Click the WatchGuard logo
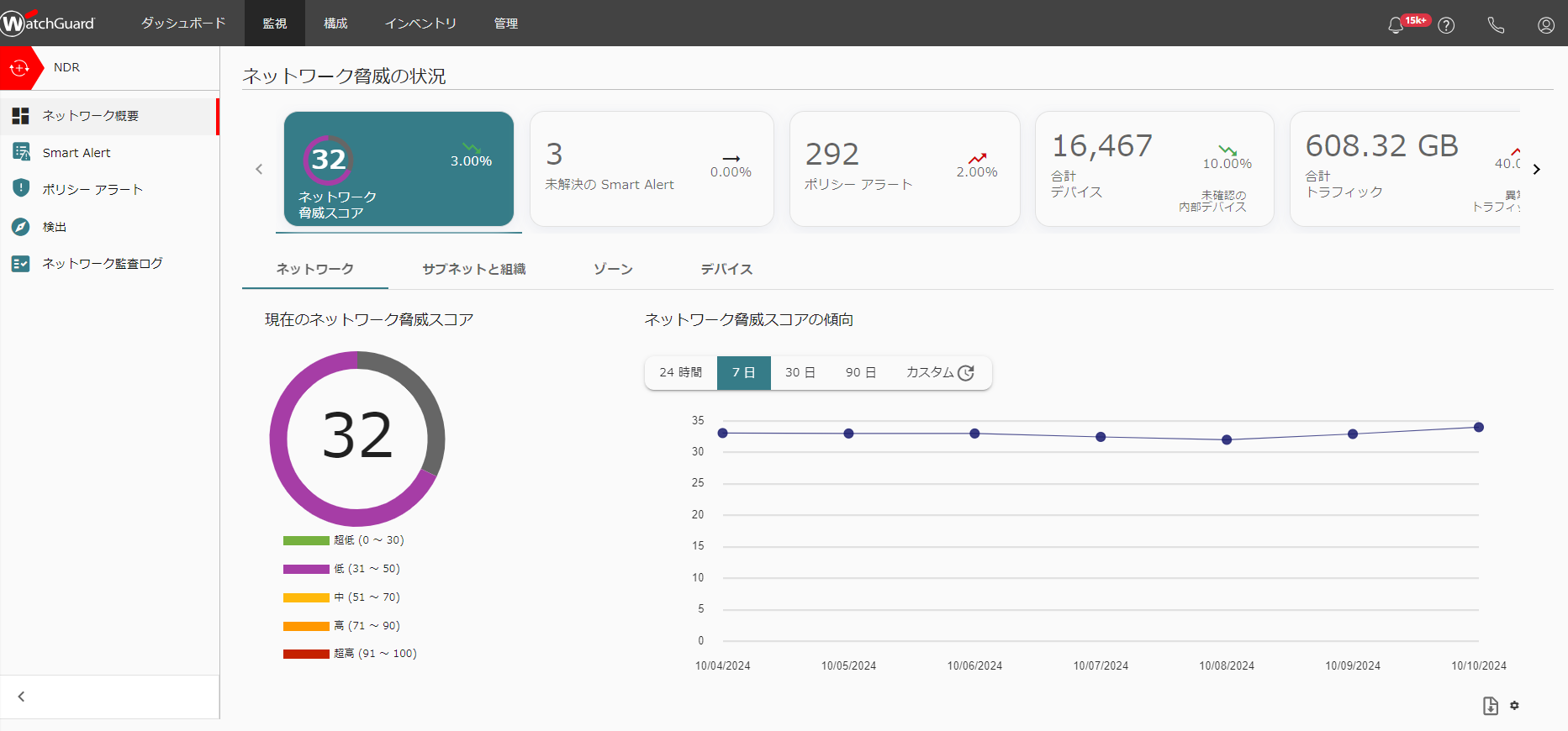 [48, 23]
